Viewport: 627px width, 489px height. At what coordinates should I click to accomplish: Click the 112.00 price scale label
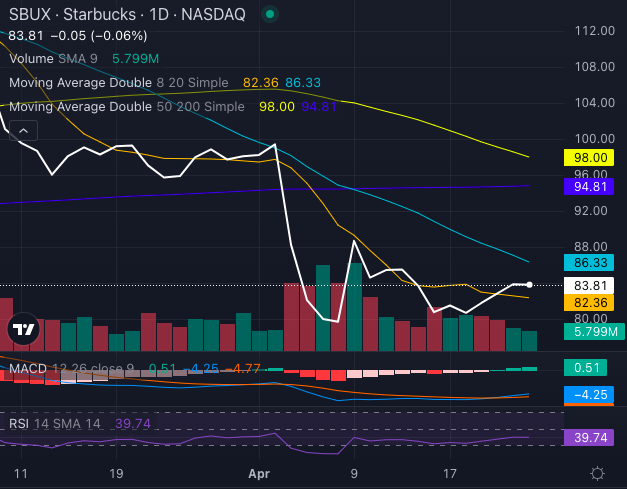coord(595,31)
